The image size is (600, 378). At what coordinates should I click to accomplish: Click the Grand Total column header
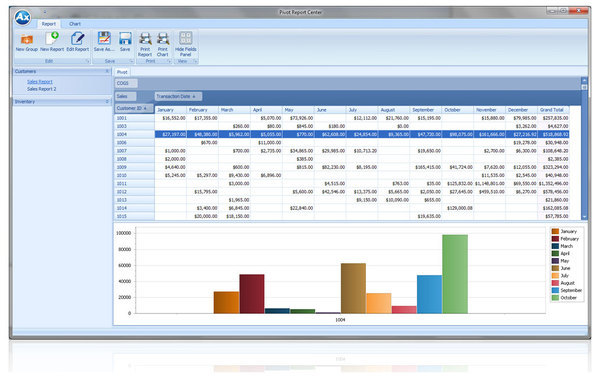click(x=553, y=110)
